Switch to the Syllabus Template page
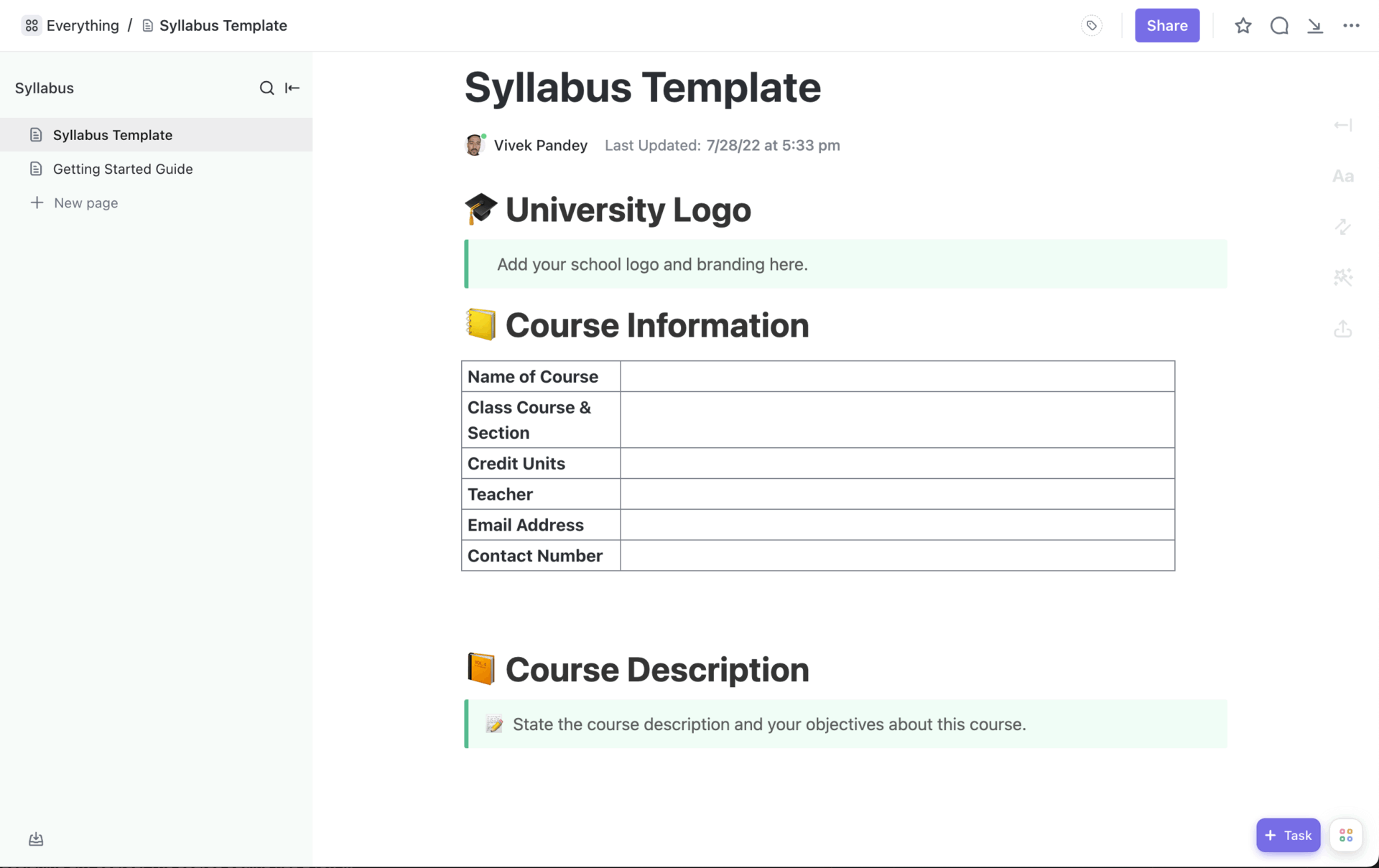 [112, 134]
